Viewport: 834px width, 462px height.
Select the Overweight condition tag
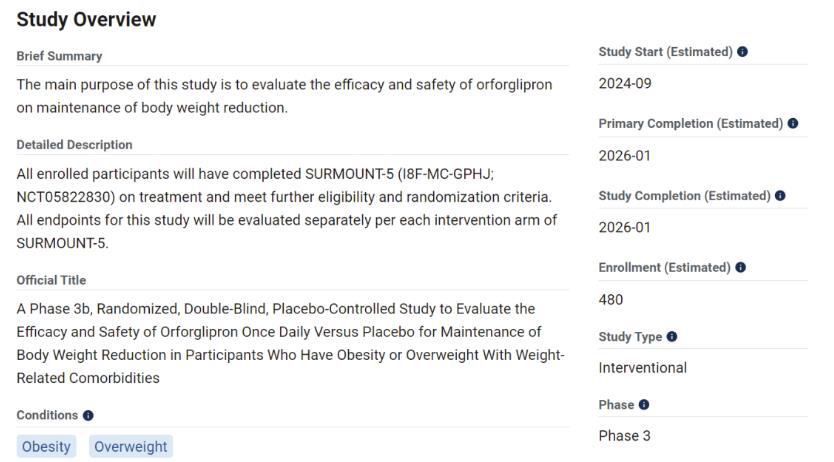[x=131, y=446]
